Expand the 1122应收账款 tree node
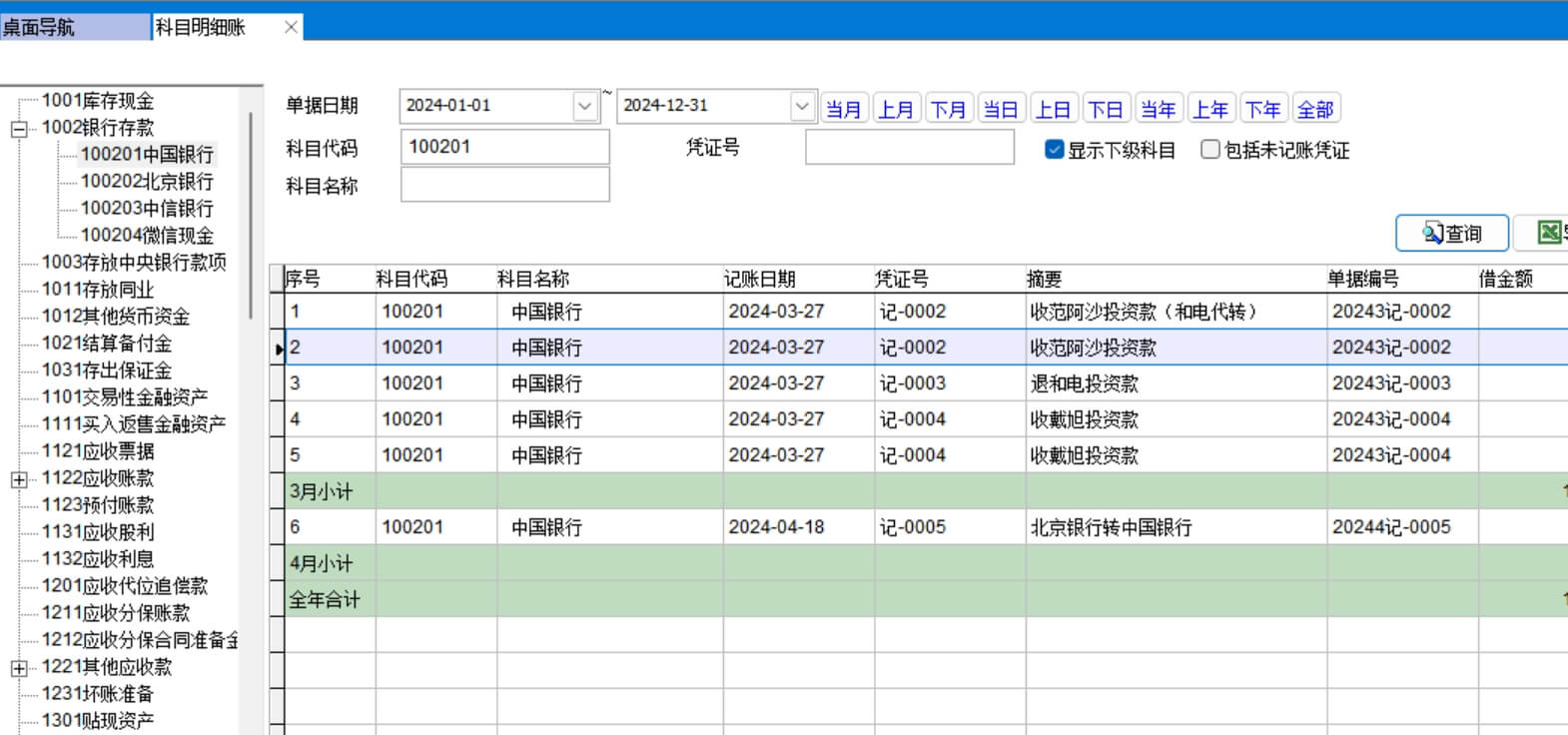This screenshot has height=735, width=1568. click(x=19, y=479)
